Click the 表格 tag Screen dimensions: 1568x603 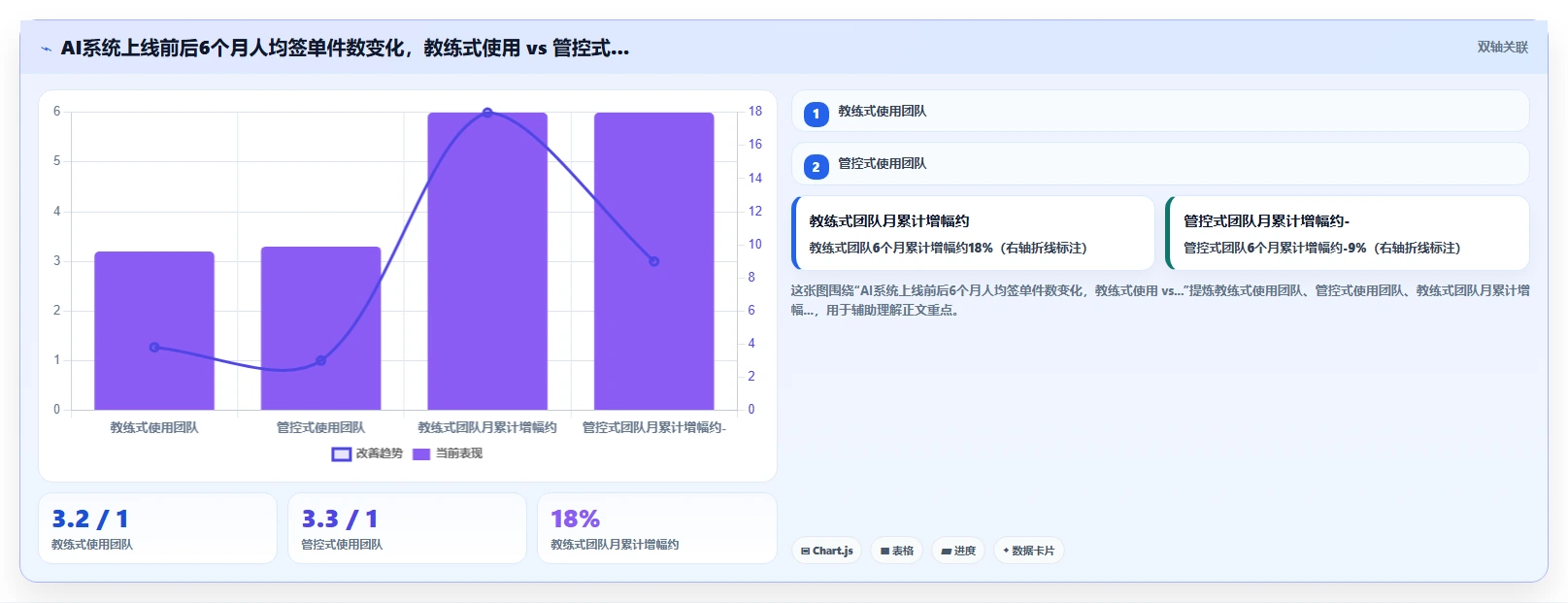[897, 551]
